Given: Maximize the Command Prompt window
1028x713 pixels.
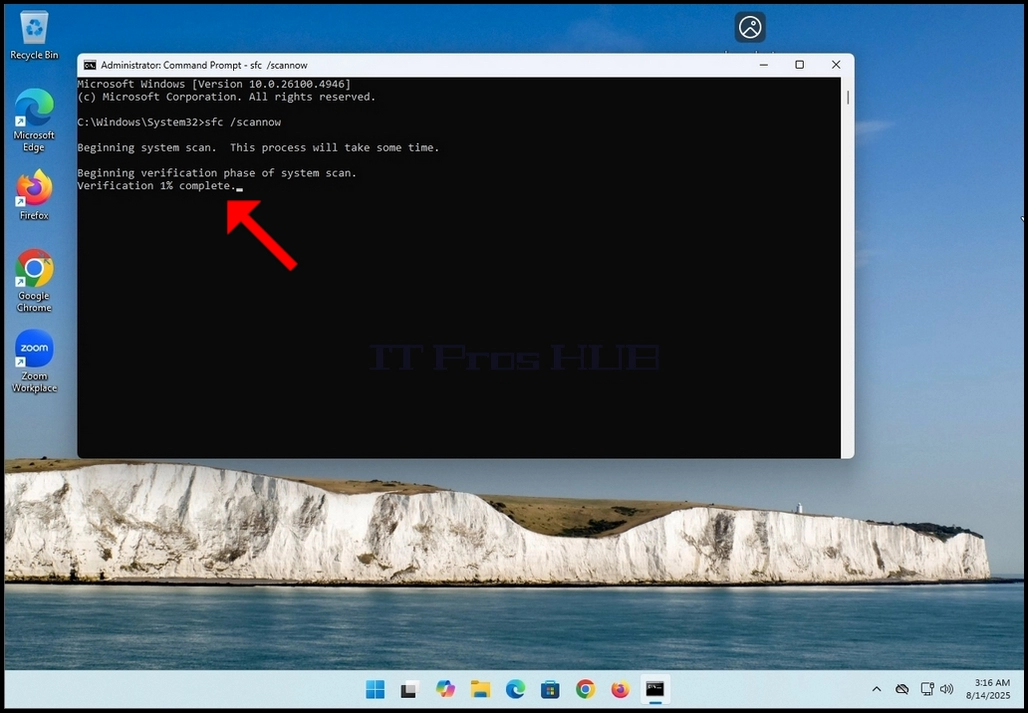Looking at the screenshot, I should (799, 65).
